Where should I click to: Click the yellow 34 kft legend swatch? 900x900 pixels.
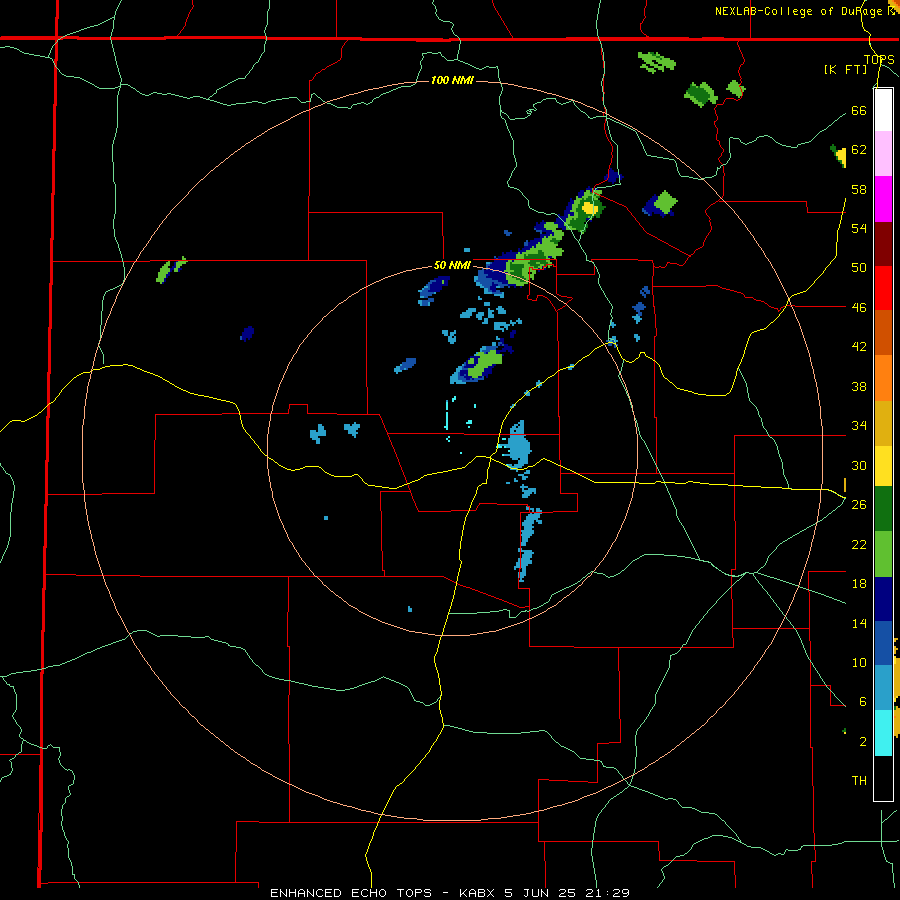[x=883, y=466]
